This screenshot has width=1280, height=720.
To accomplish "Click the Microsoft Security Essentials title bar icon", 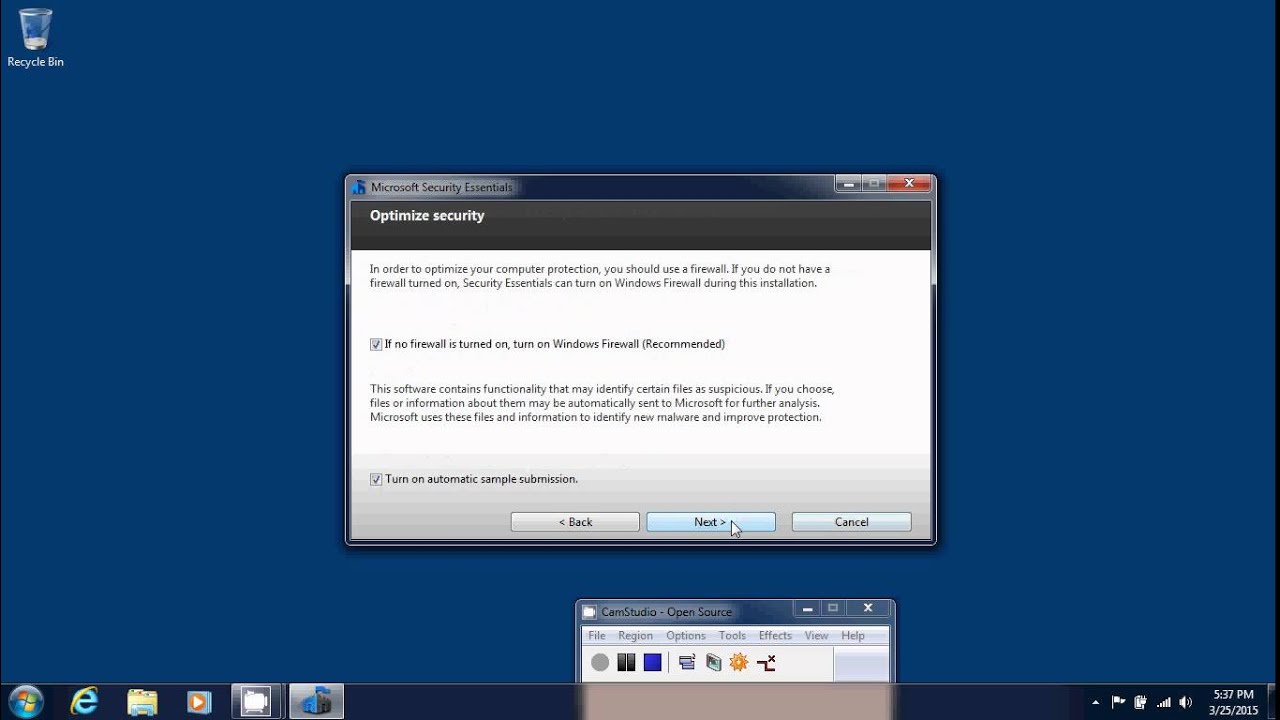I will tap(359, 187).
